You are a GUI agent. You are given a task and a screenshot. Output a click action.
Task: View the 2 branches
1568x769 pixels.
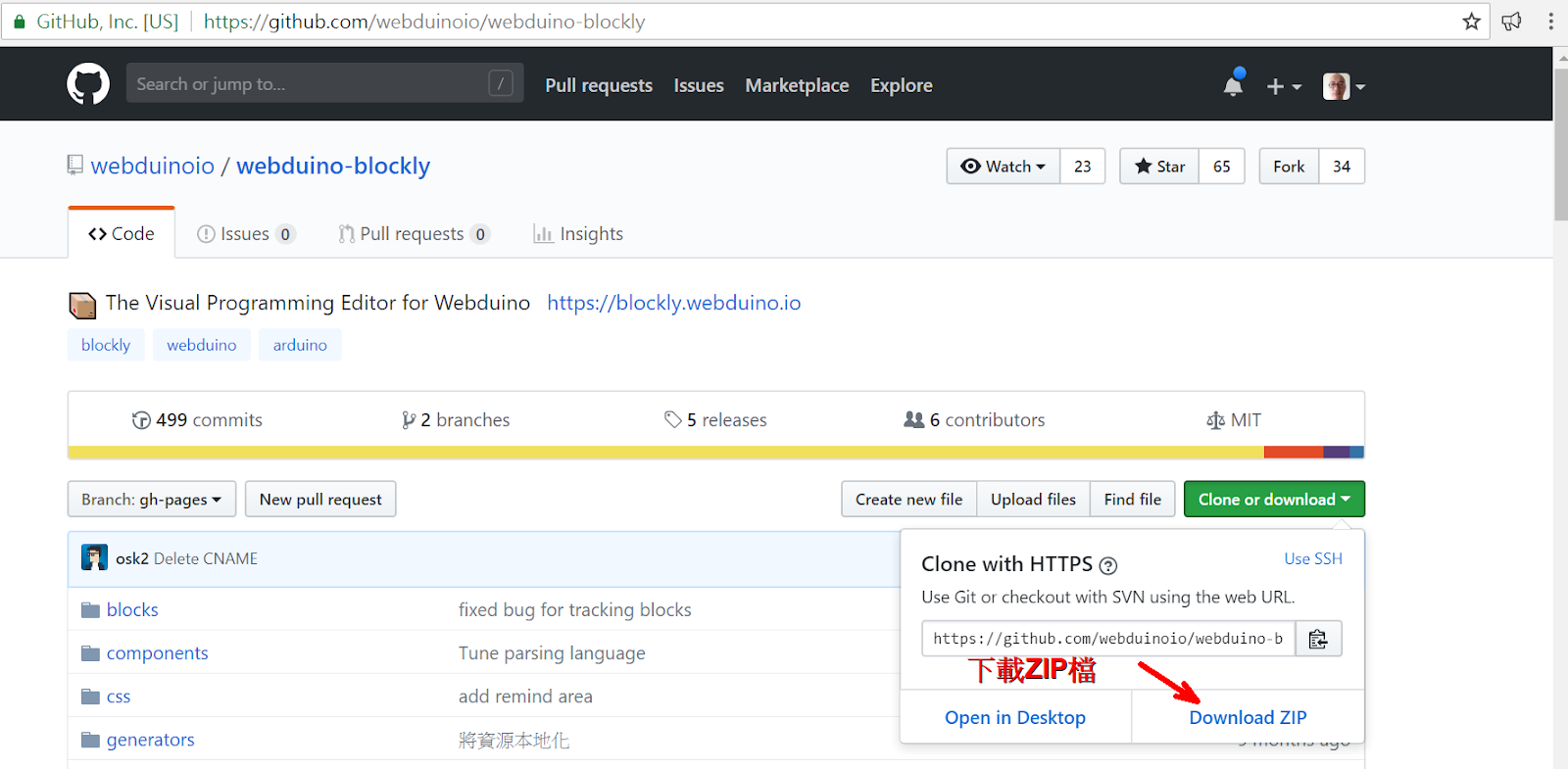point(456,420)
